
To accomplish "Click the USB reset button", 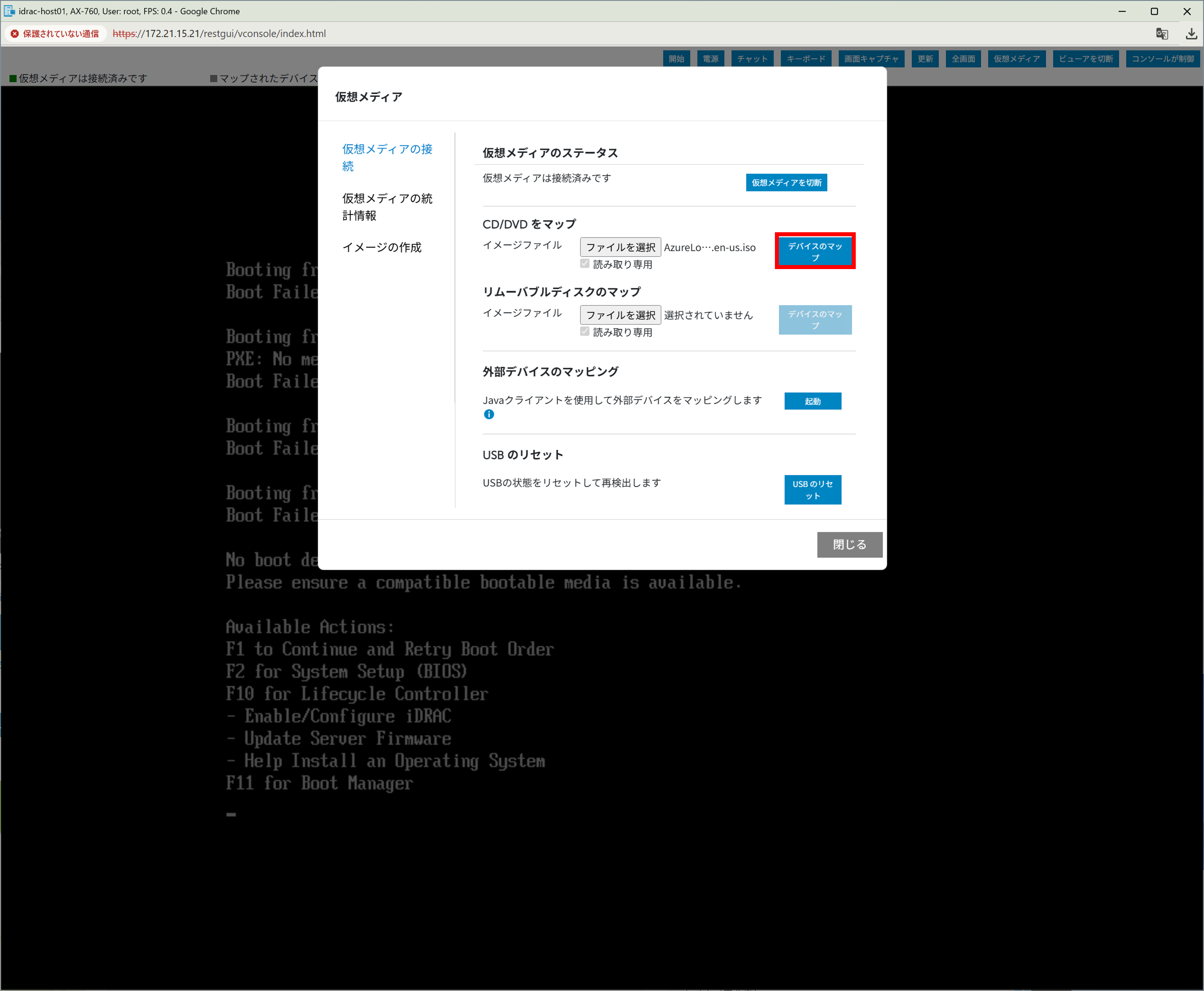I will [813, 490].
